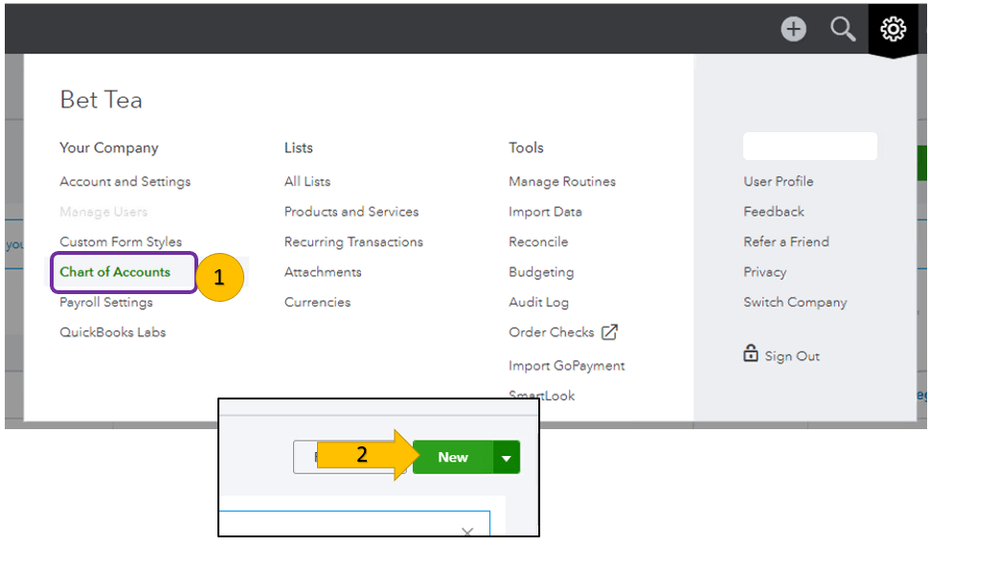Click the plus Create icon
This screenshot has height=570, width=998.
[793, 29]
